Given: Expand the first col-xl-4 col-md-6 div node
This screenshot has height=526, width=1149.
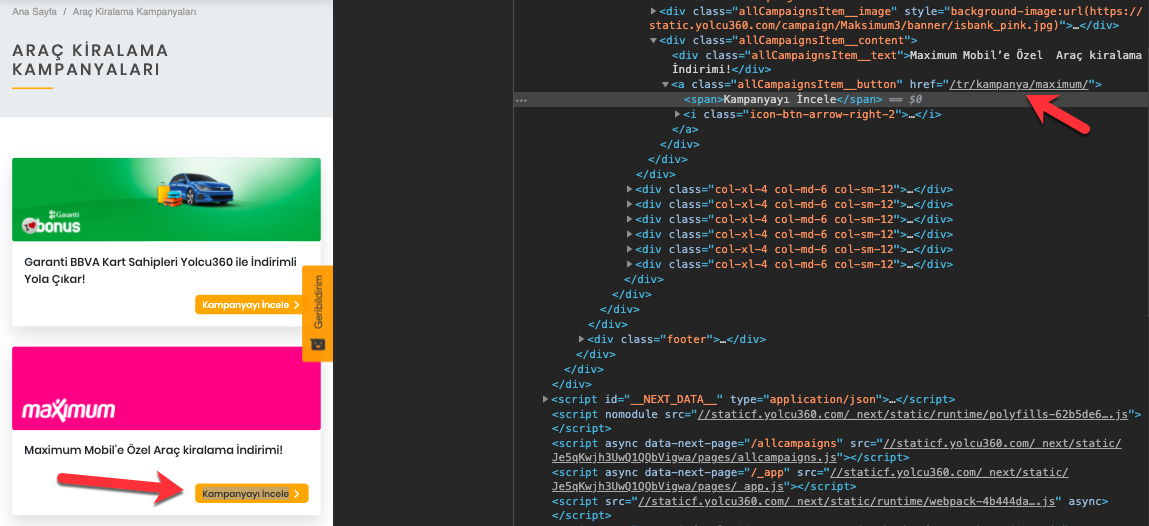Looking at the screenshot, I should click(x=629, y=189).
